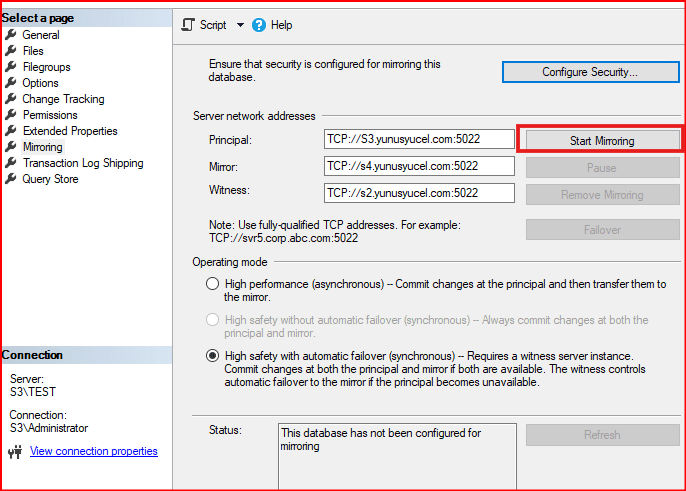Open the Transaction Log Shipping page
This screenshot has width=686, height=491.
[x=83, y=163]
